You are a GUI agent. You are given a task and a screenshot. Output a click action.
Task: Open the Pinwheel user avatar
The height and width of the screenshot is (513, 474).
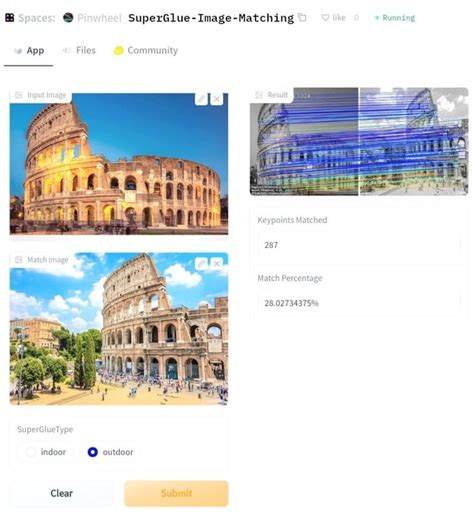(68, 18)
